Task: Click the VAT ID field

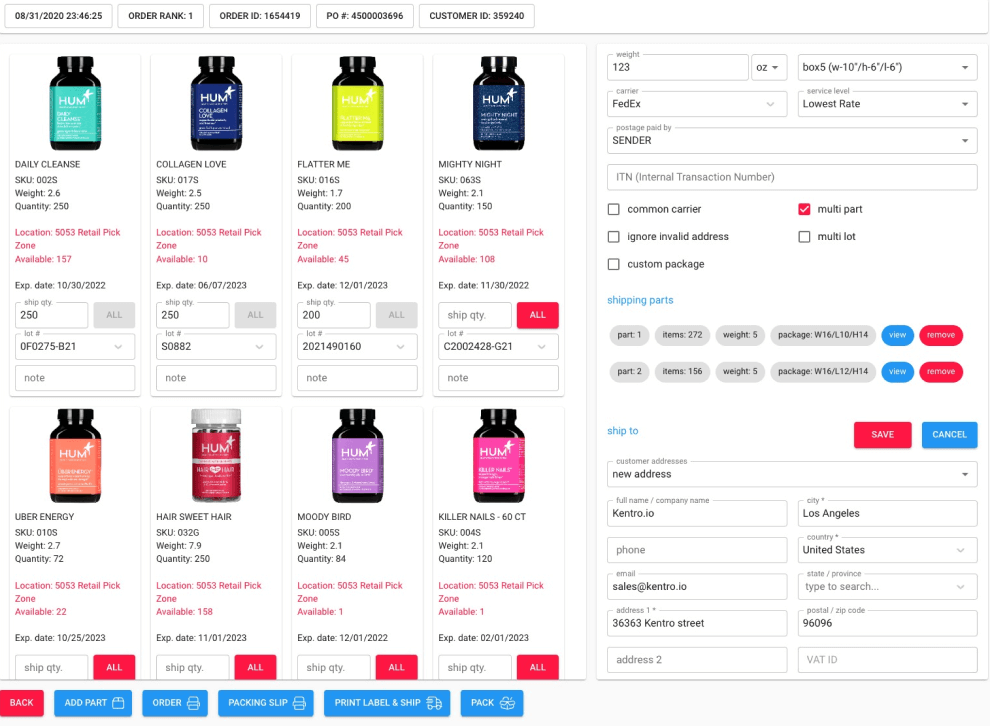Action: [887, 660]
